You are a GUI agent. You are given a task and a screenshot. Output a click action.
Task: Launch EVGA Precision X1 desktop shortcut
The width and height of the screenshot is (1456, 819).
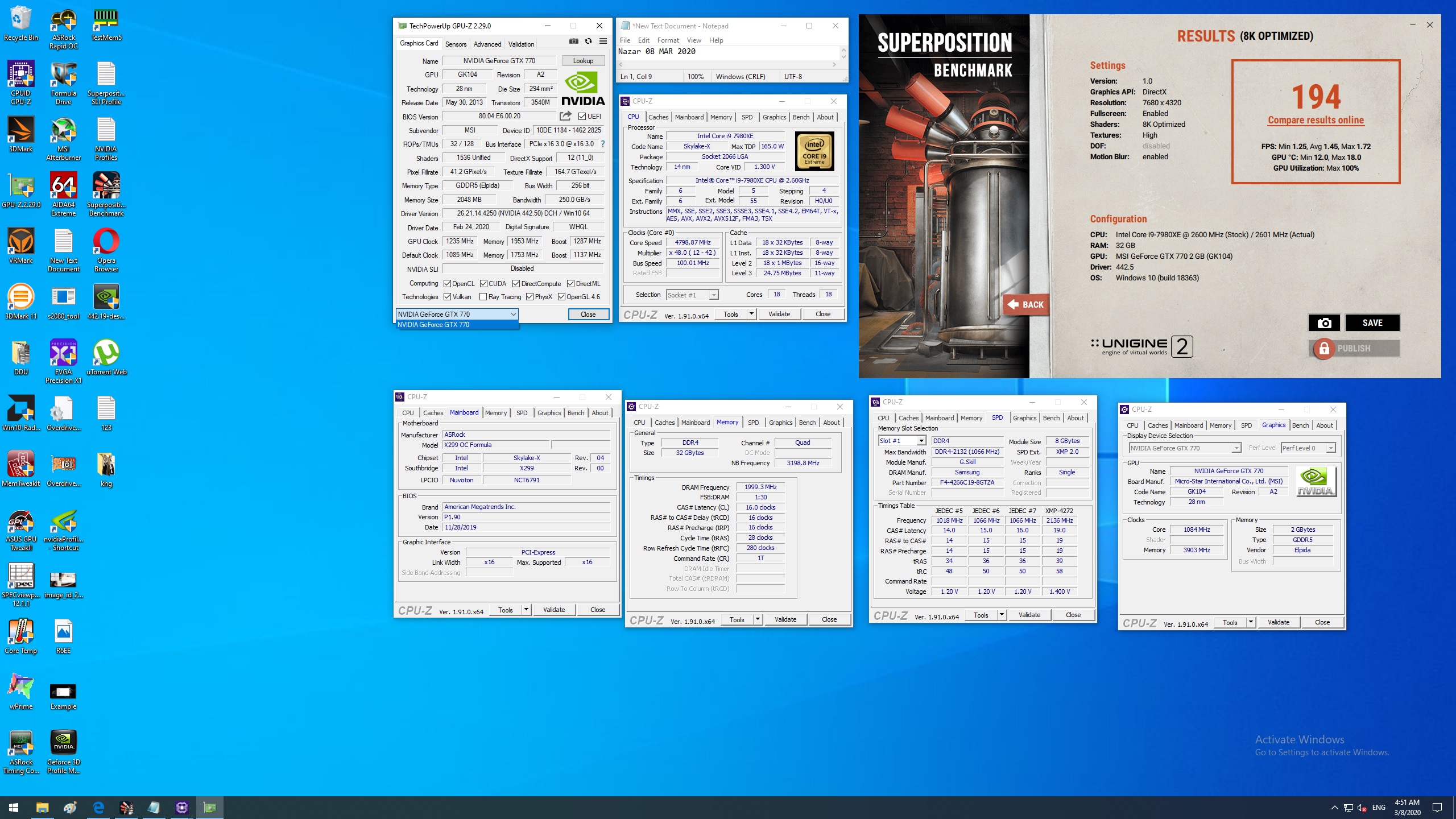[x=64, y=362]
